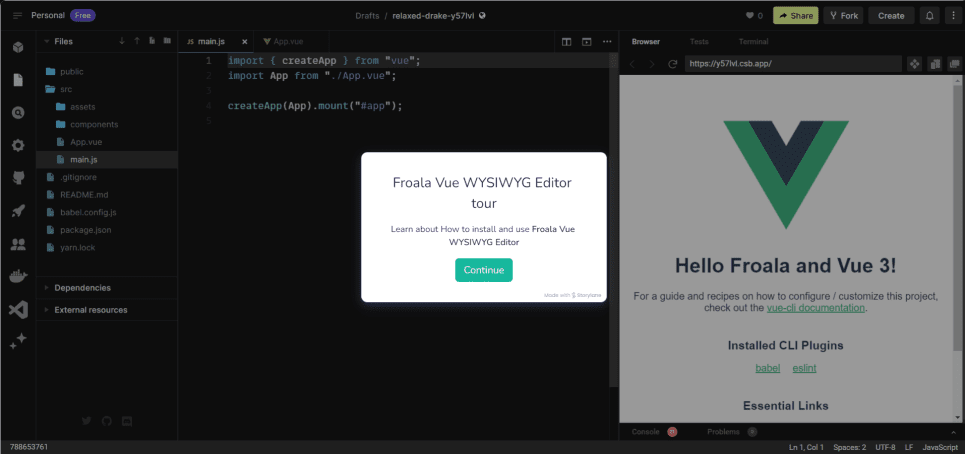Click the preview URL address field

coord(793,64)
